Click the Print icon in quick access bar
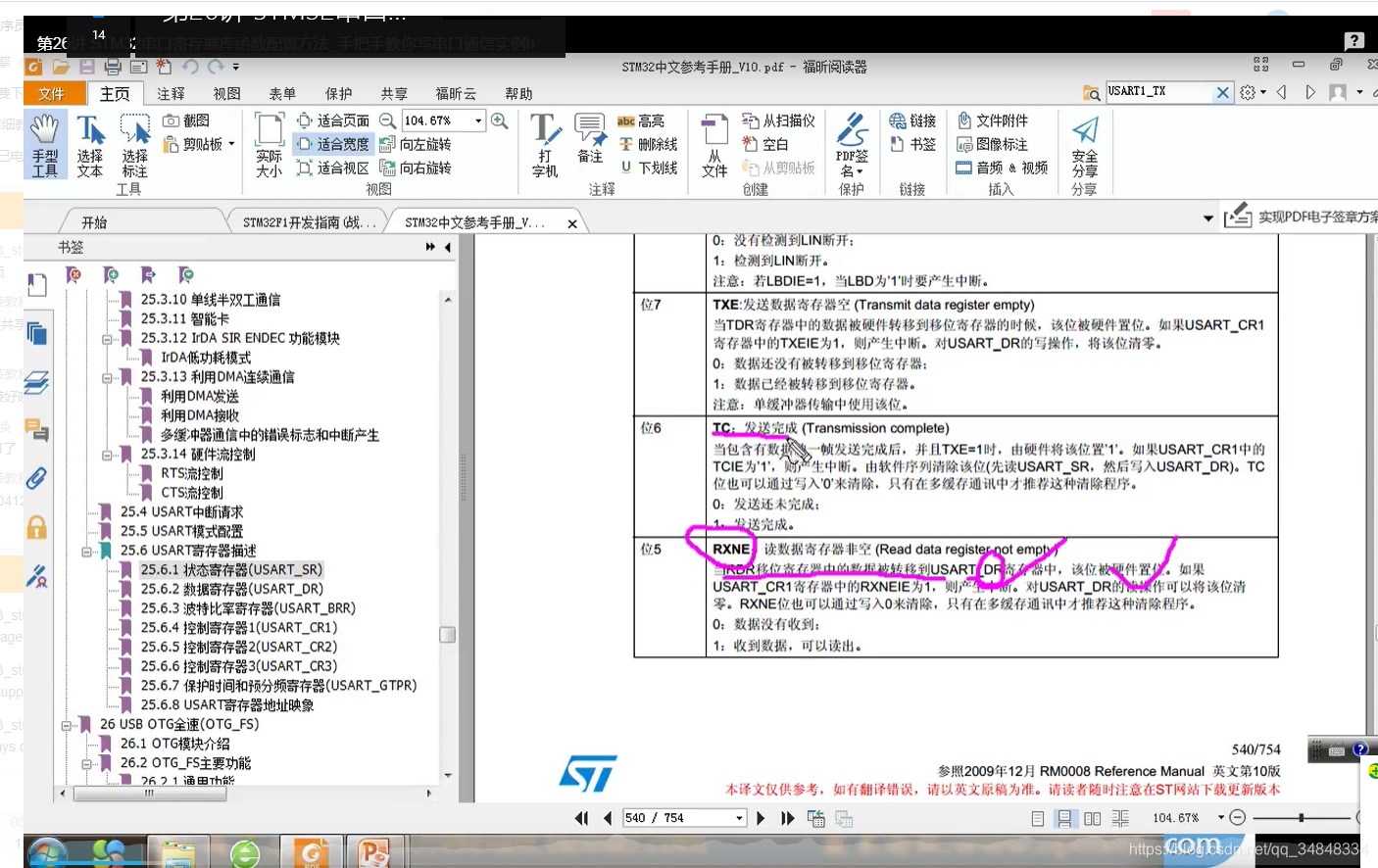 tap(113, 67)
